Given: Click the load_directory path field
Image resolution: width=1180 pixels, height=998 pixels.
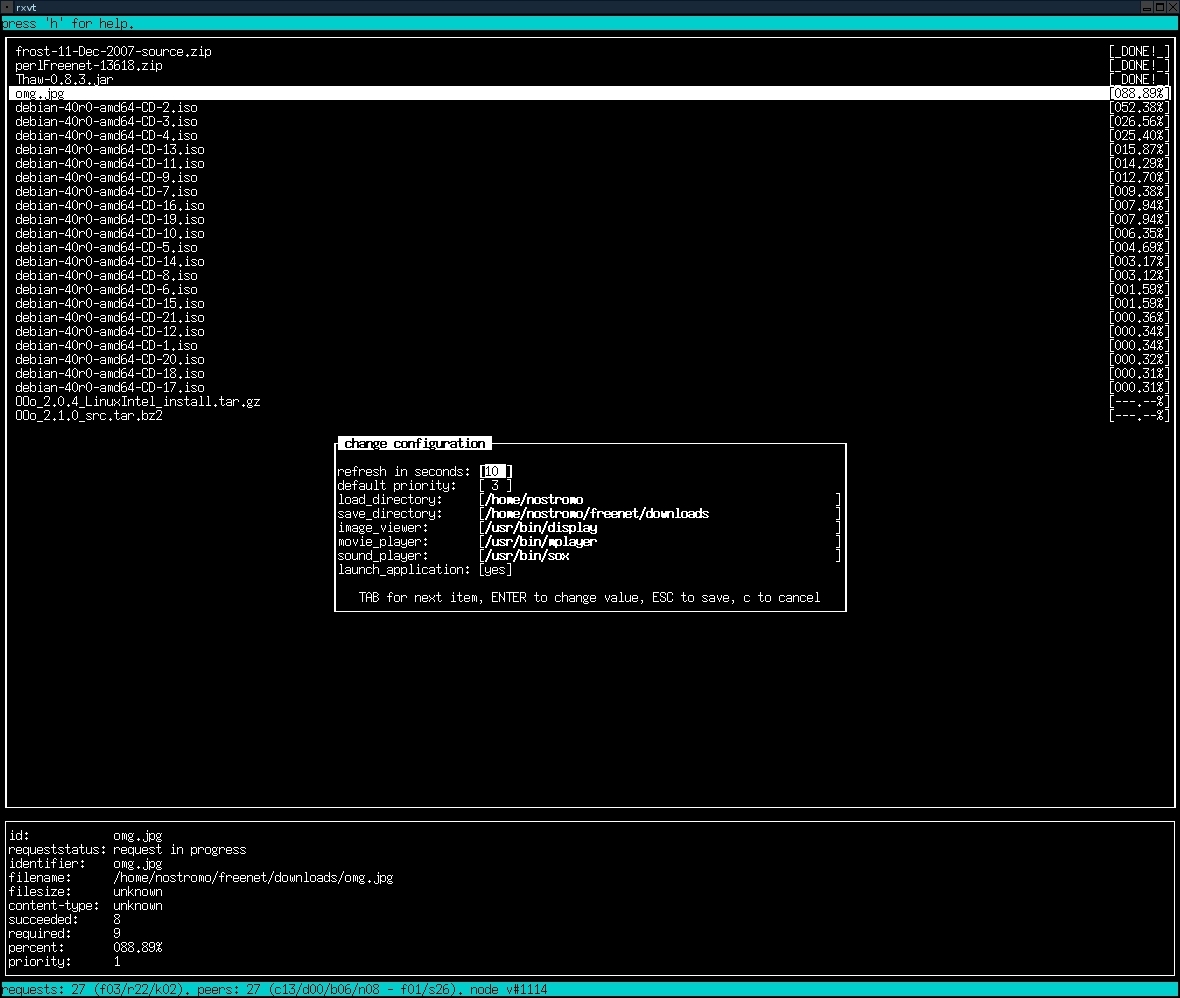Looking at the screenshot, I should (659, 499).
